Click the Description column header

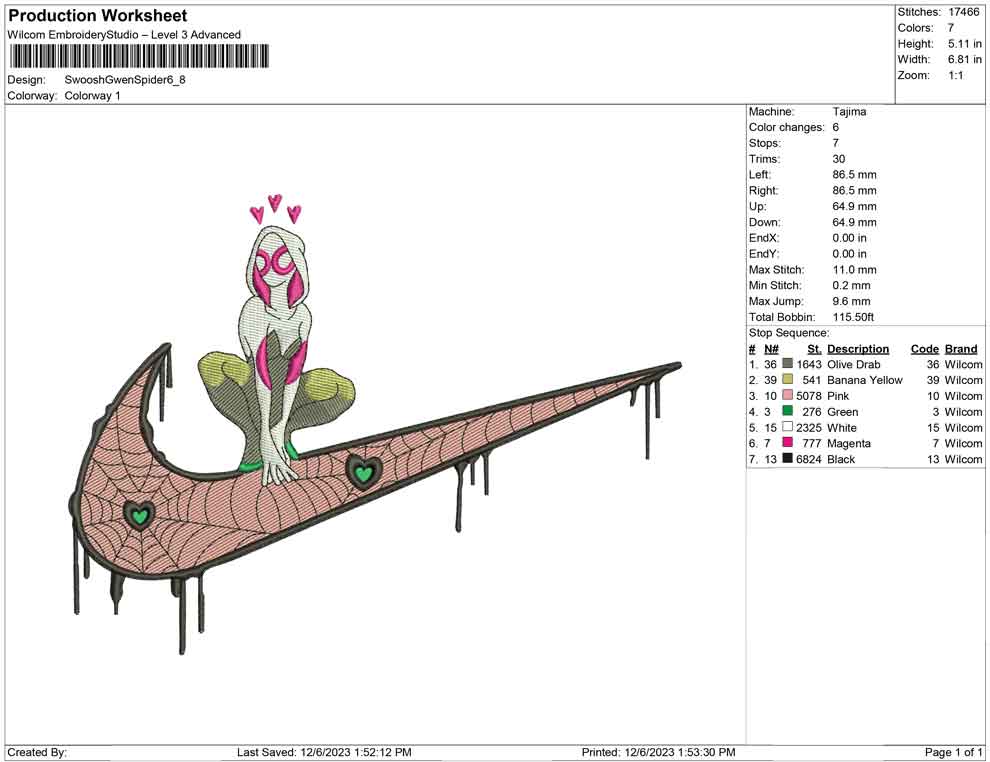(x=858, y=349)
